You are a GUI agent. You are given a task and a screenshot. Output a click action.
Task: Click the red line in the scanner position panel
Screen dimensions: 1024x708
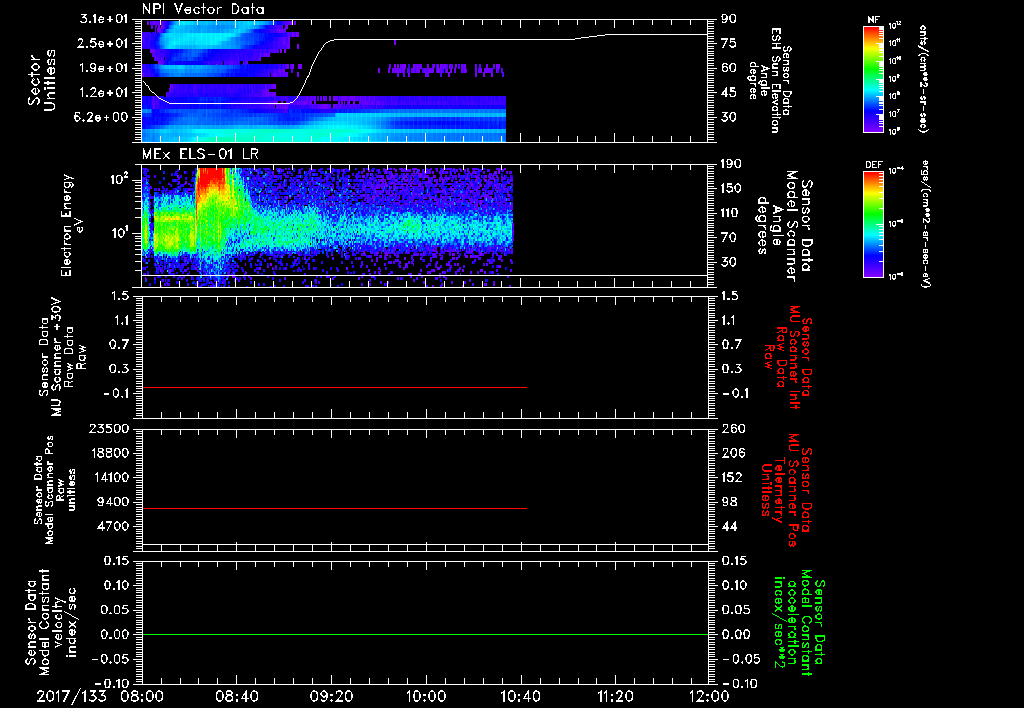tap(334, 508)
